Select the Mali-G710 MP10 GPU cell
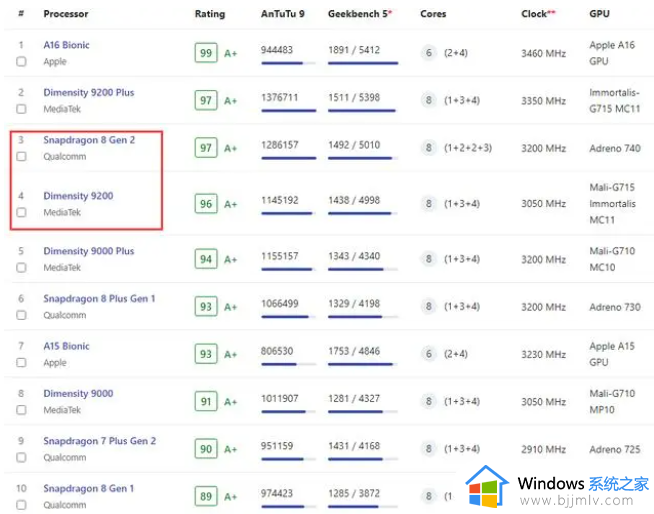Image resolution: width=654 pixels, height=514 pixels. [x=612, y=402]
